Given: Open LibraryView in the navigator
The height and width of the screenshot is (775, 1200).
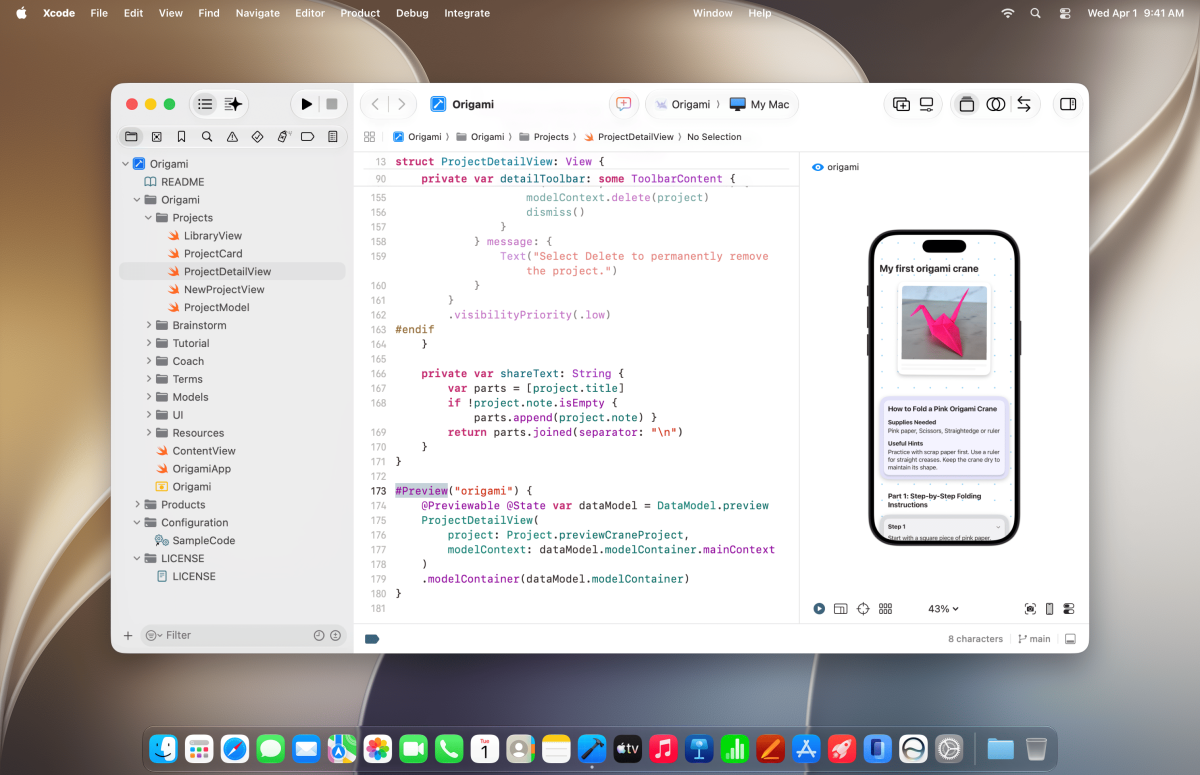Looking at the screenshot, I should pos(213,236).
